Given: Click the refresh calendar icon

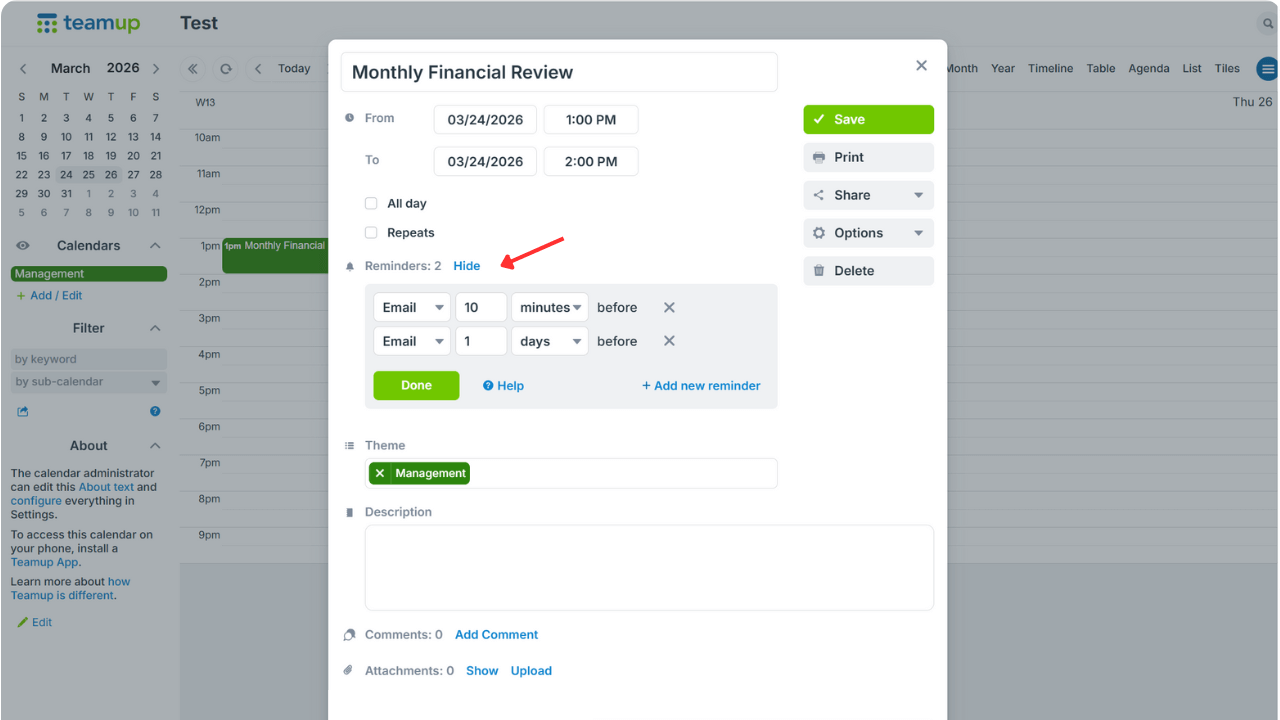Looking at the screenshot, I should click(226, 69).
